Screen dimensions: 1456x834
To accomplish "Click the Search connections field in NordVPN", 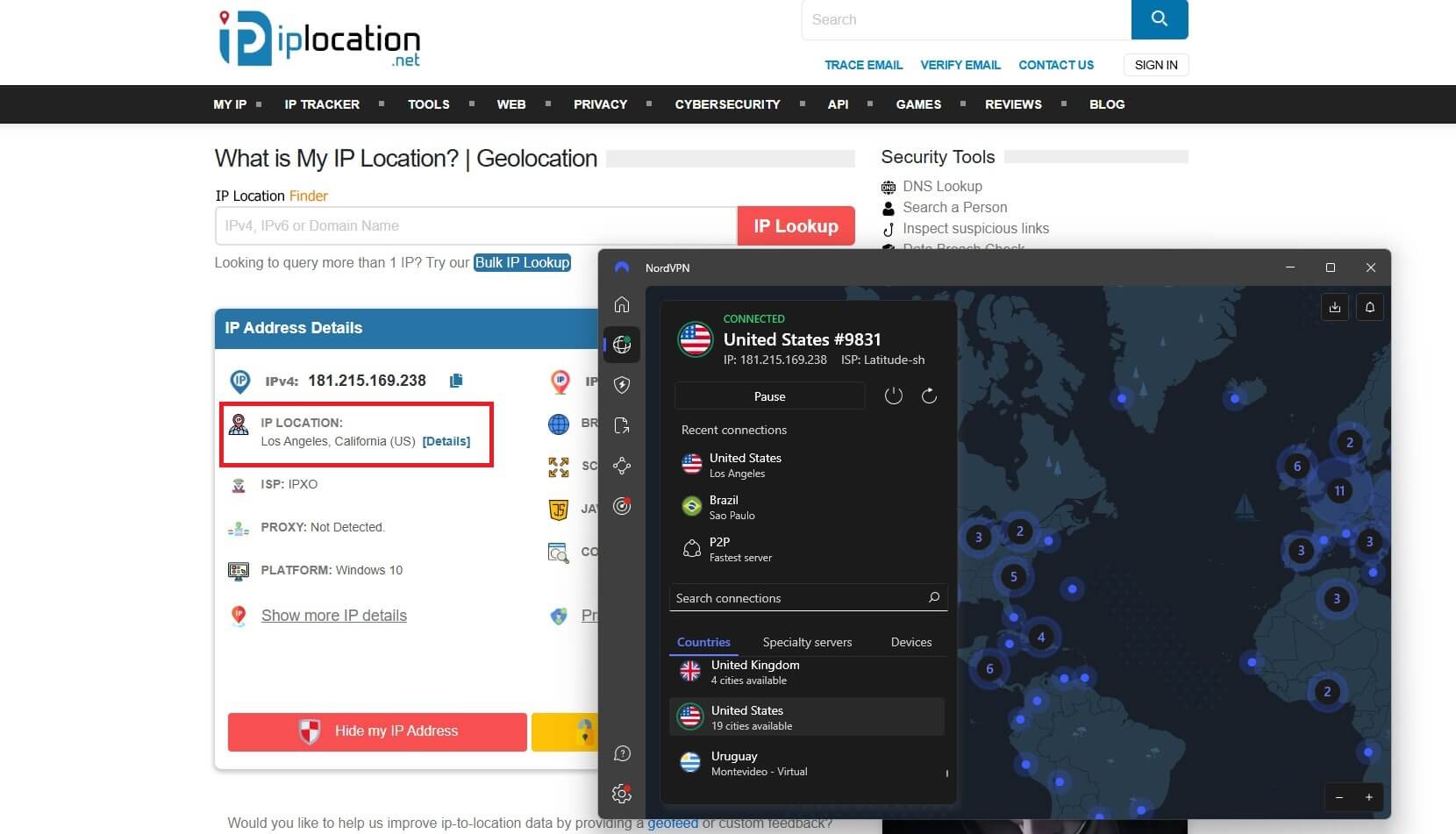I will tap(807, 598).
